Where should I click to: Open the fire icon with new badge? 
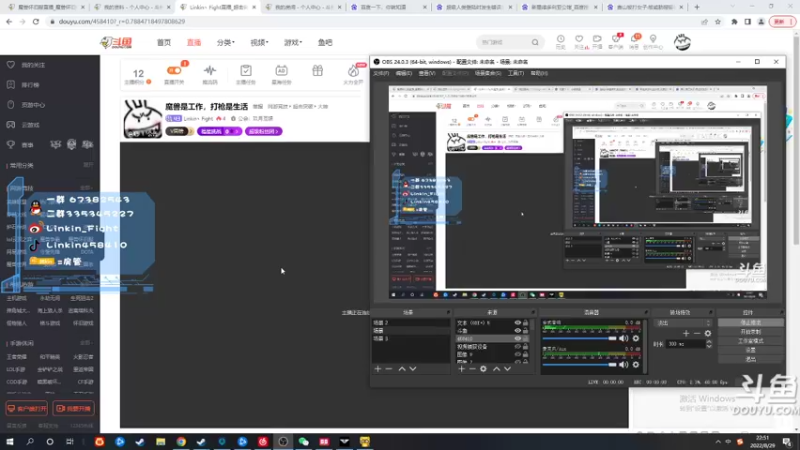click(x=354, y=73)
